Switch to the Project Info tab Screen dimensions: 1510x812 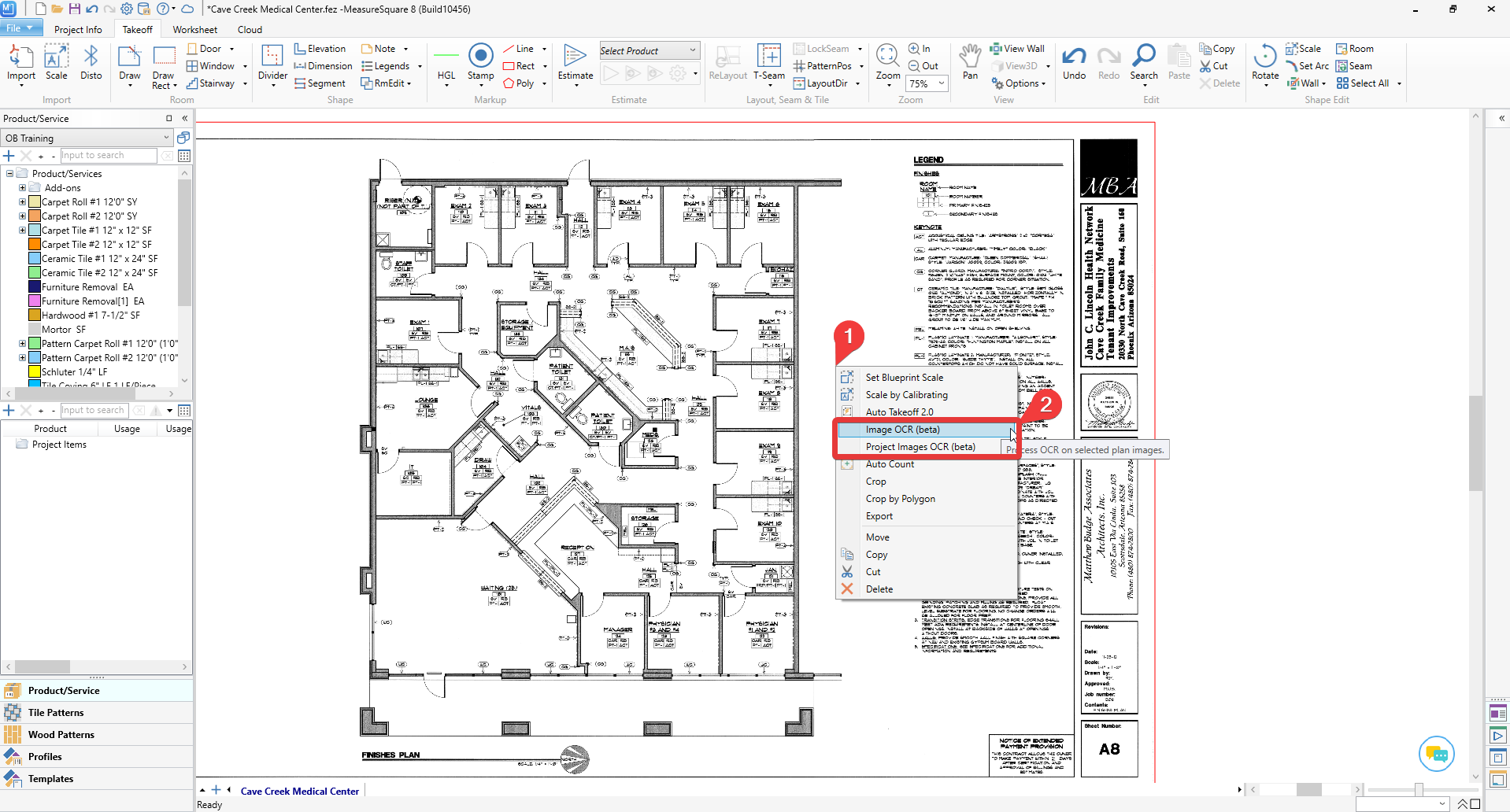pos(78,30)
